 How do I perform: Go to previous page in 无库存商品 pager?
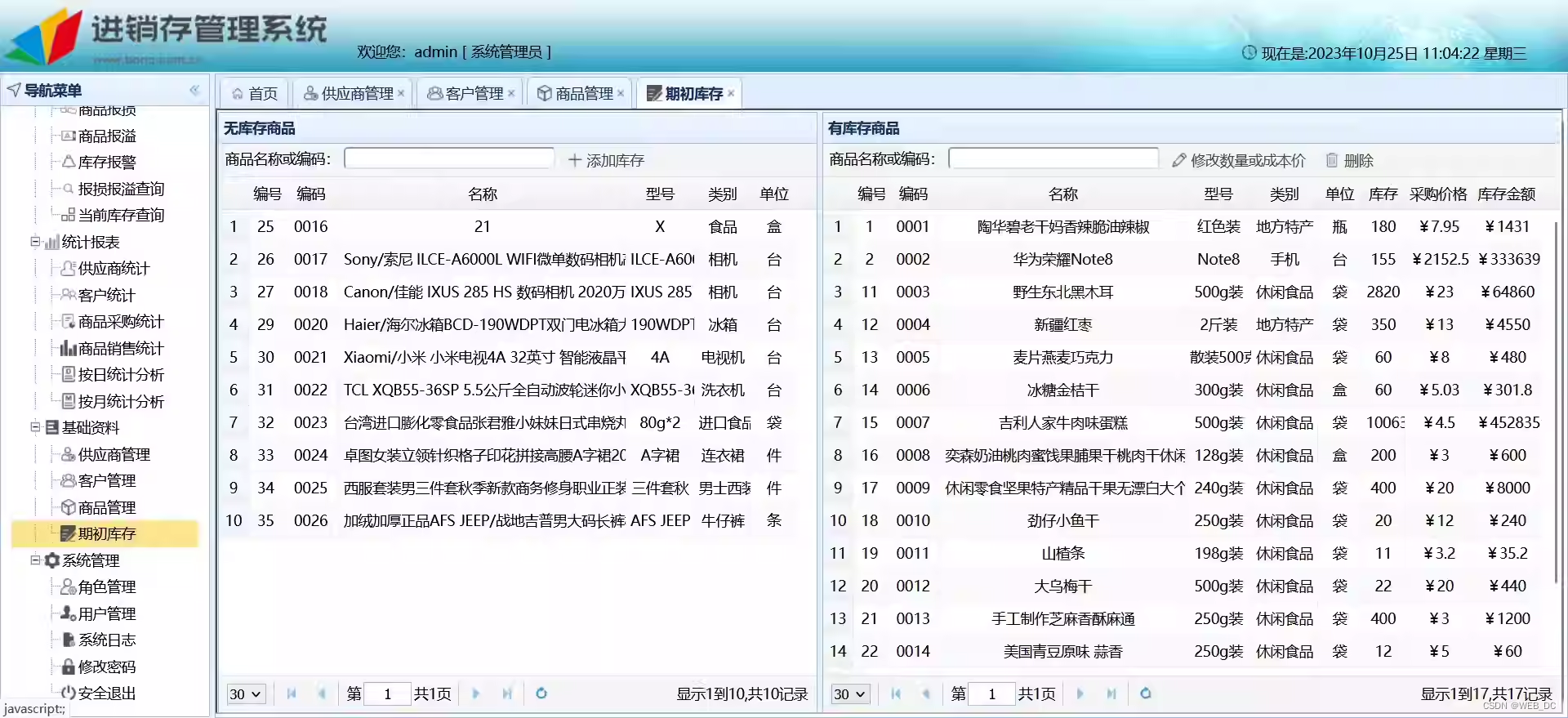322,693
